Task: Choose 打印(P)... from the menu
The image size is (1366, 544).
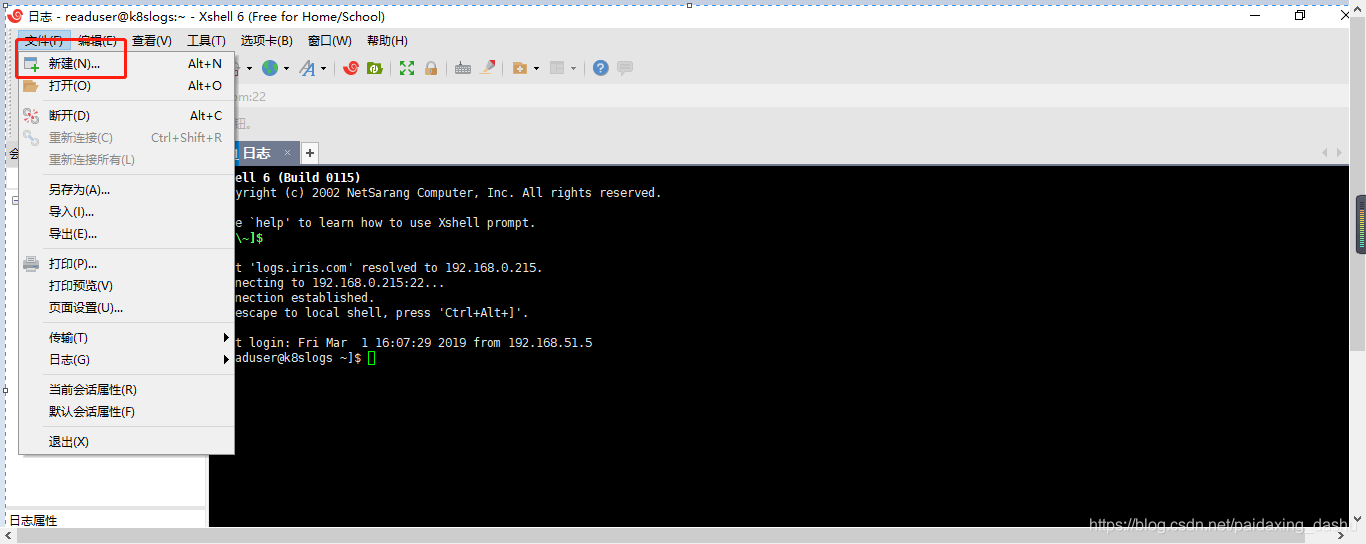Action: (x=126, y=264)
